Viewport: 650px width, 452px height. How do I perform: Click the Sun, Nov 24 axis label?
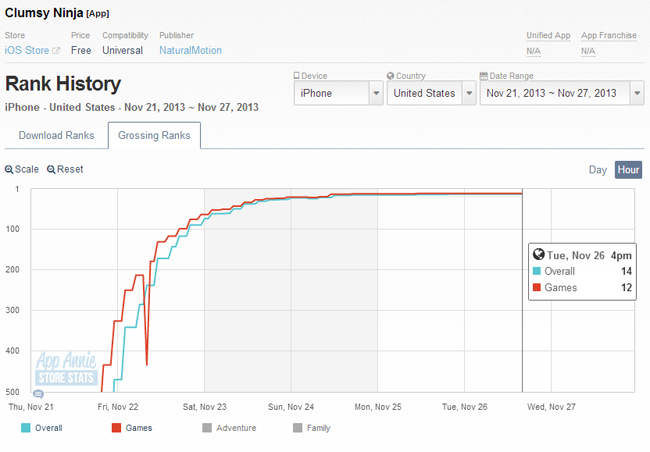291,407
